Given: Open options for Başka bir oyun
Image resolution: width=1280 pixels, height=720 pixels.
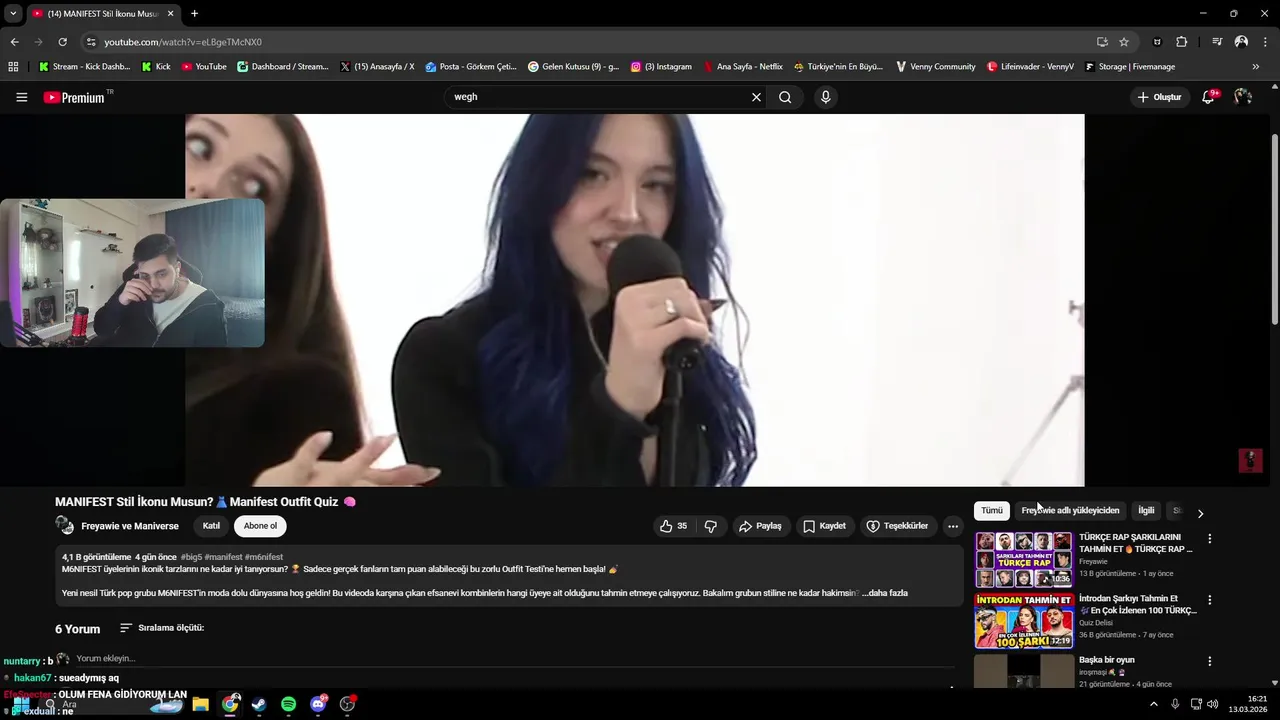Looking at the screenshot, I should [x=1209, y=661].
